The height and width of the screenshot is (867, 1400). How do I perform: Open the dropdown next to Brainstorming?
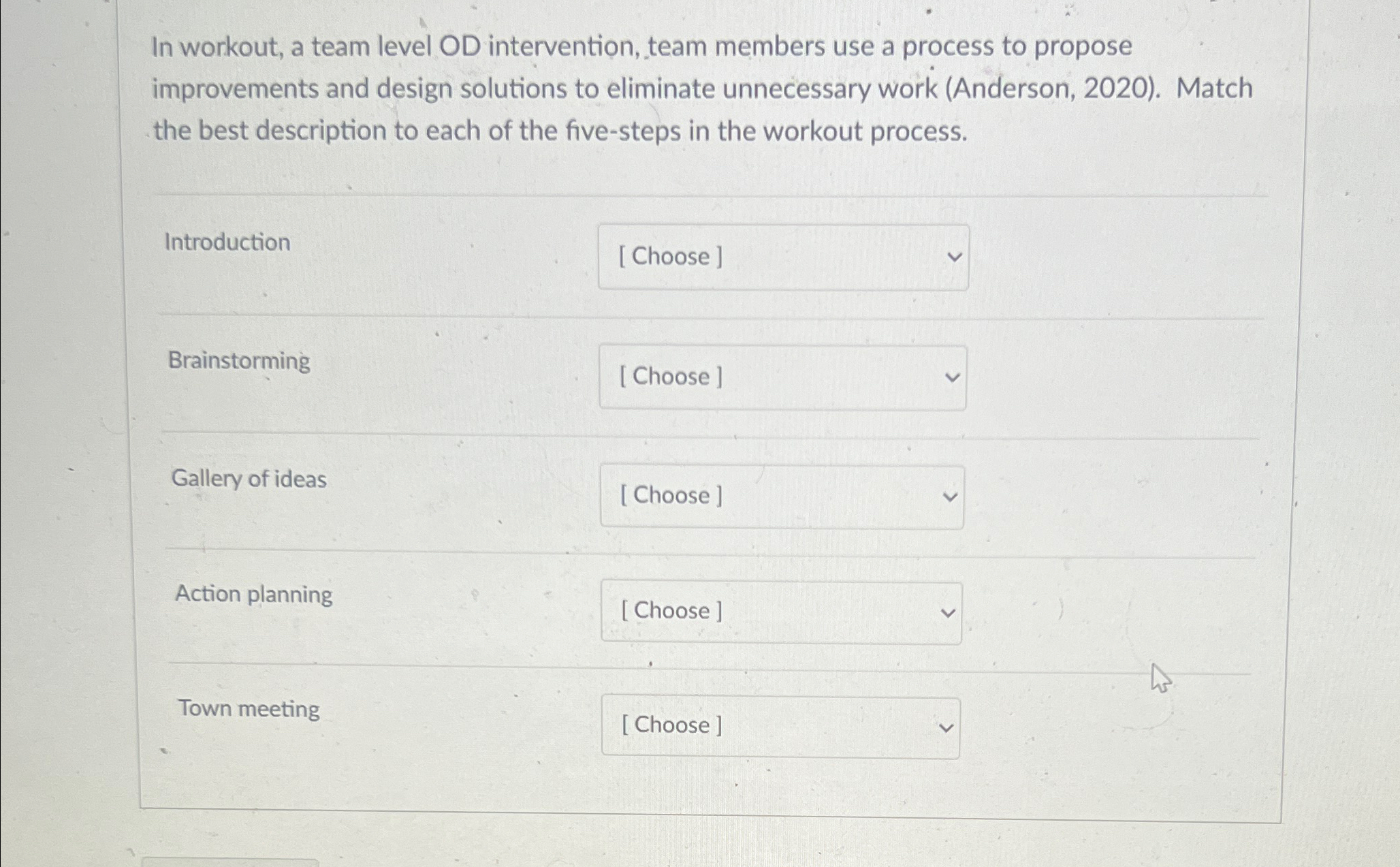coord(782,377)
